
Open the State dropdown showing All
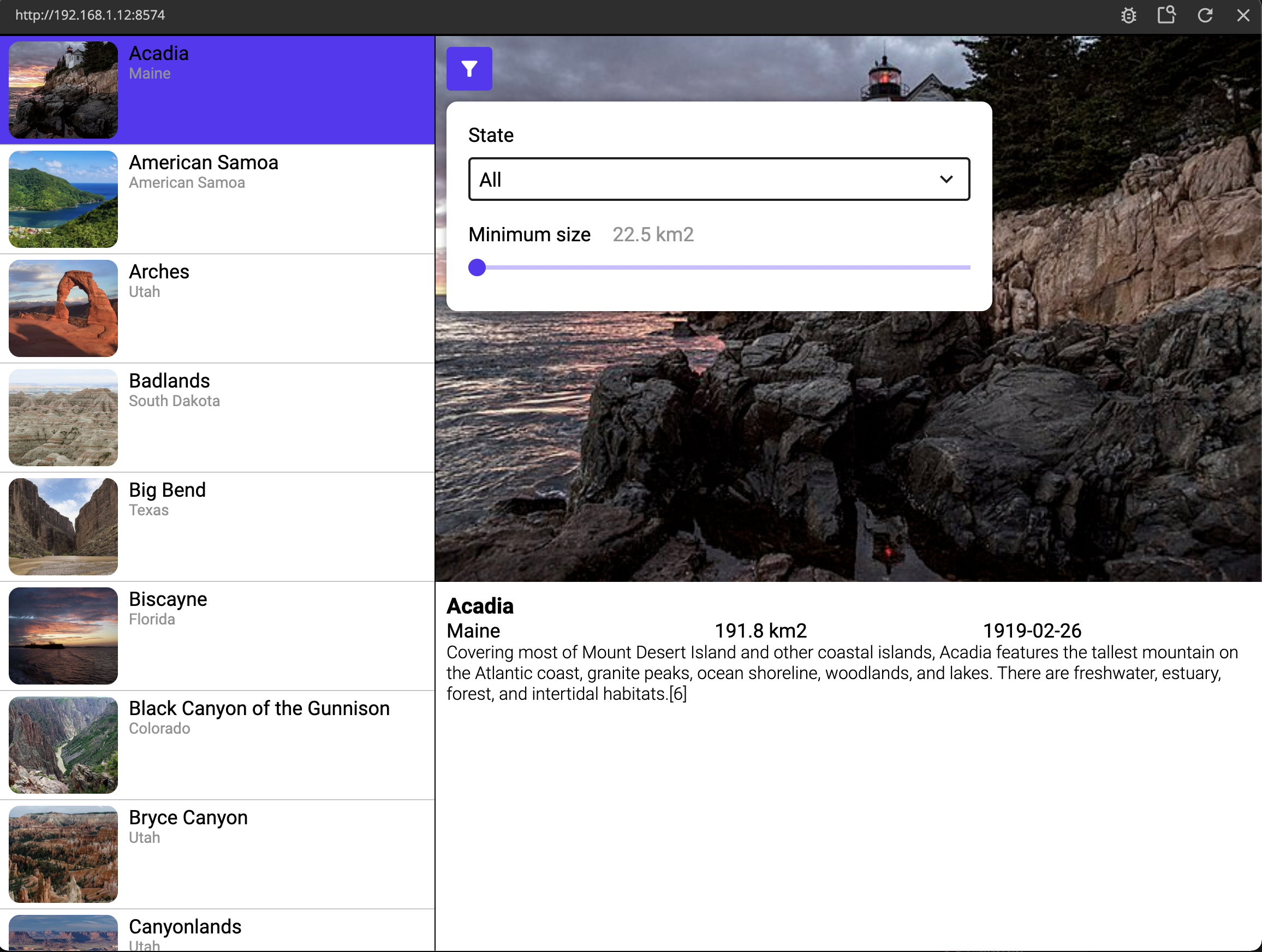[x=719, y=179]
